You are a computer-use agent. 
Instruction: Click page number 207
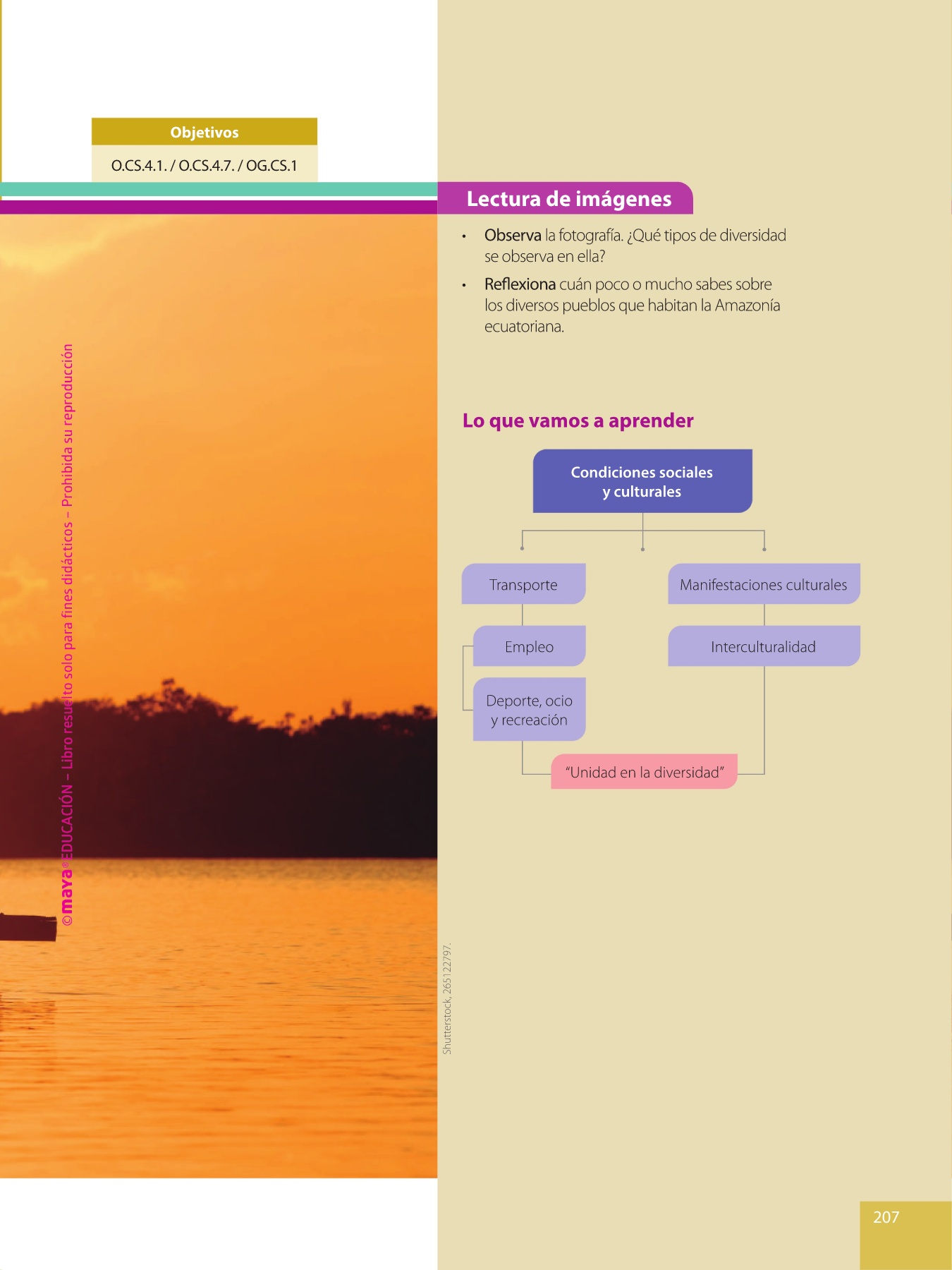coord(886,1217)
